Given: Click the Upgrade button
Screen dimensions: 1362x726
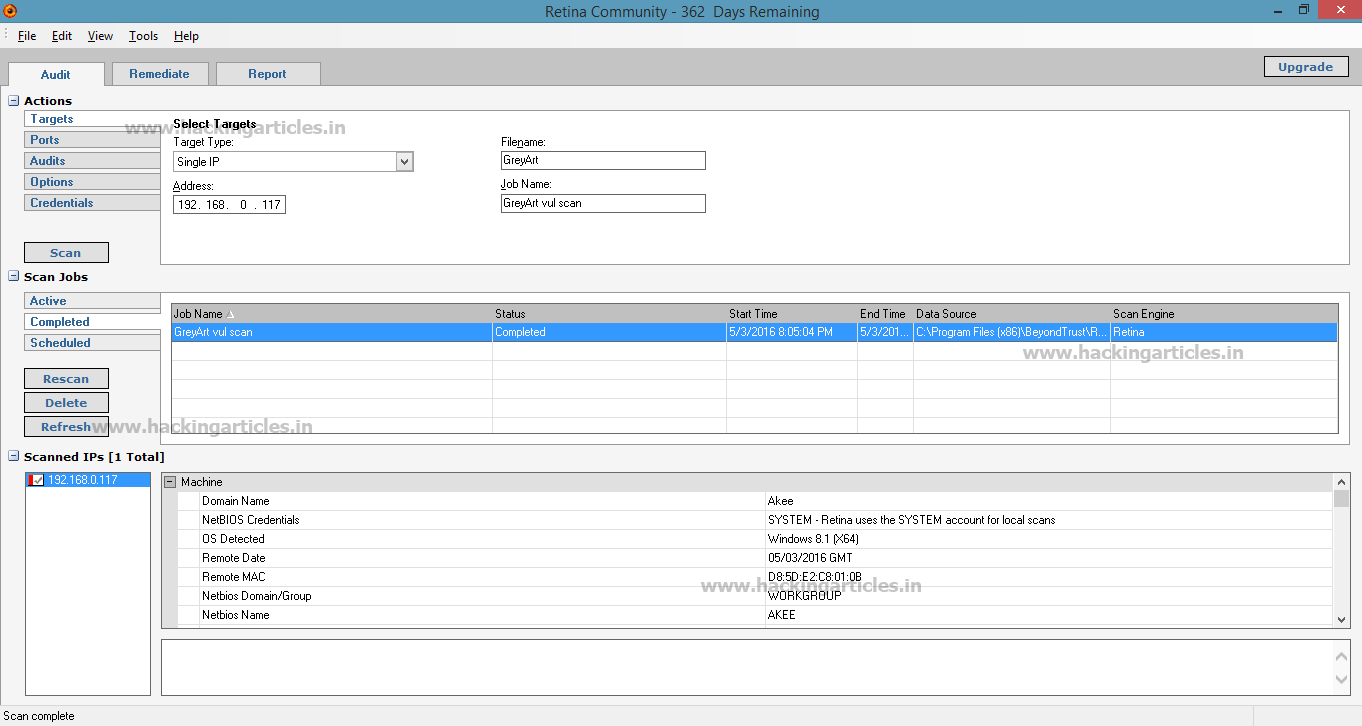Looking at the screenshot, I should (1306, 67).
